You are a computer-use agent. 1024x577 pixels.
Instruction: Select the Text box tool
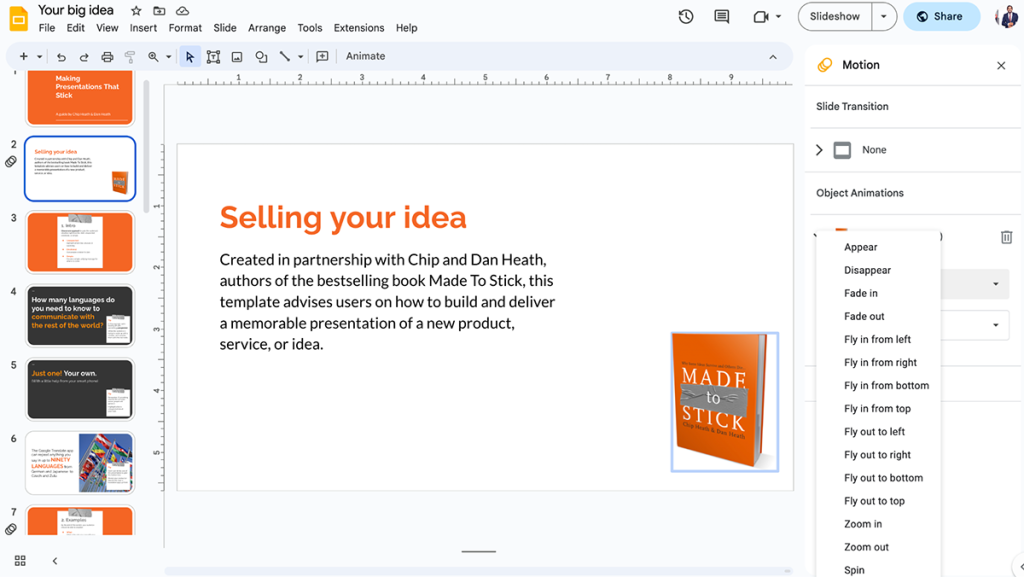pyautogui.click(x=213, y=56)
